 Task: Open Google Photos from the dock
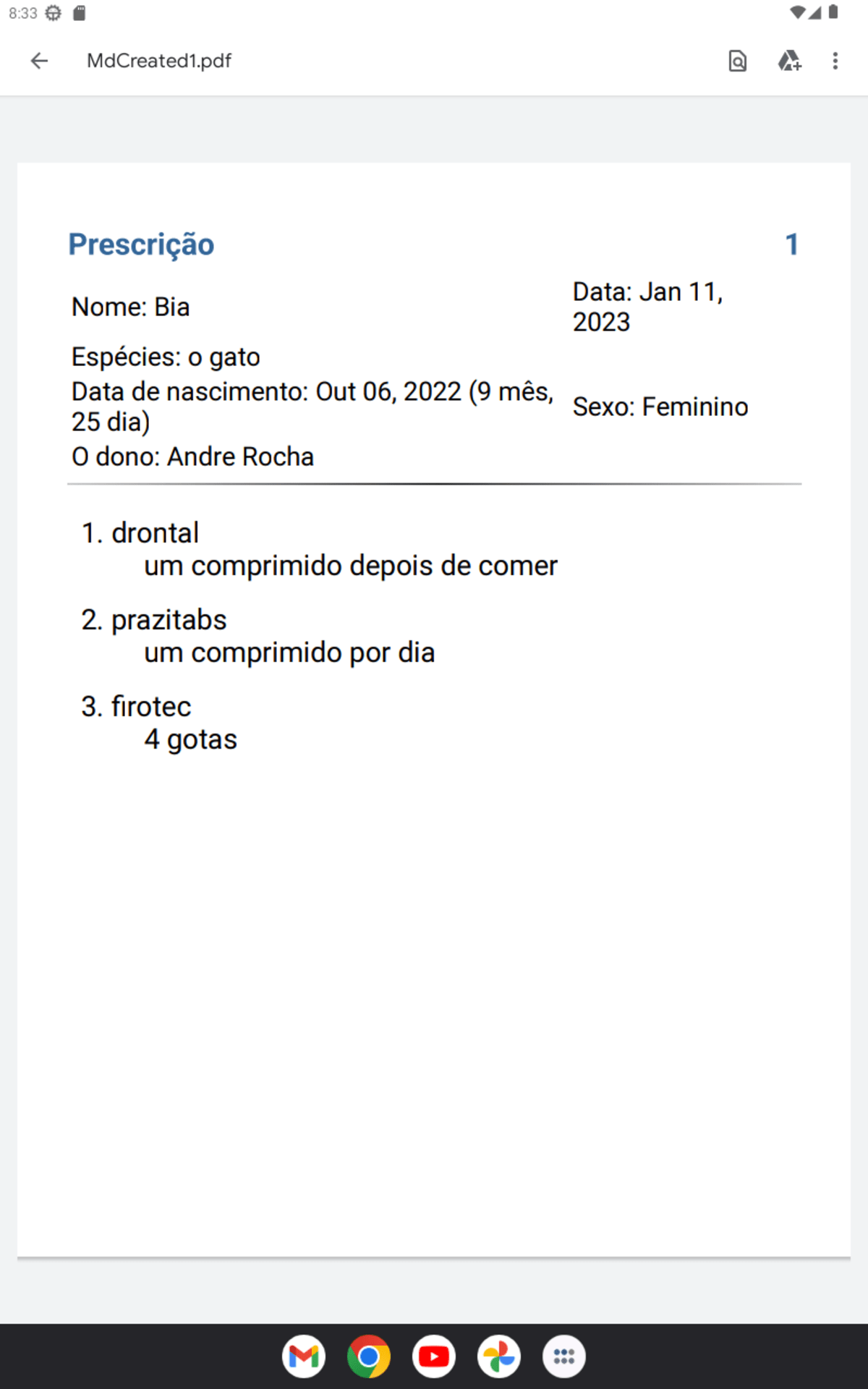[499, 1356]
